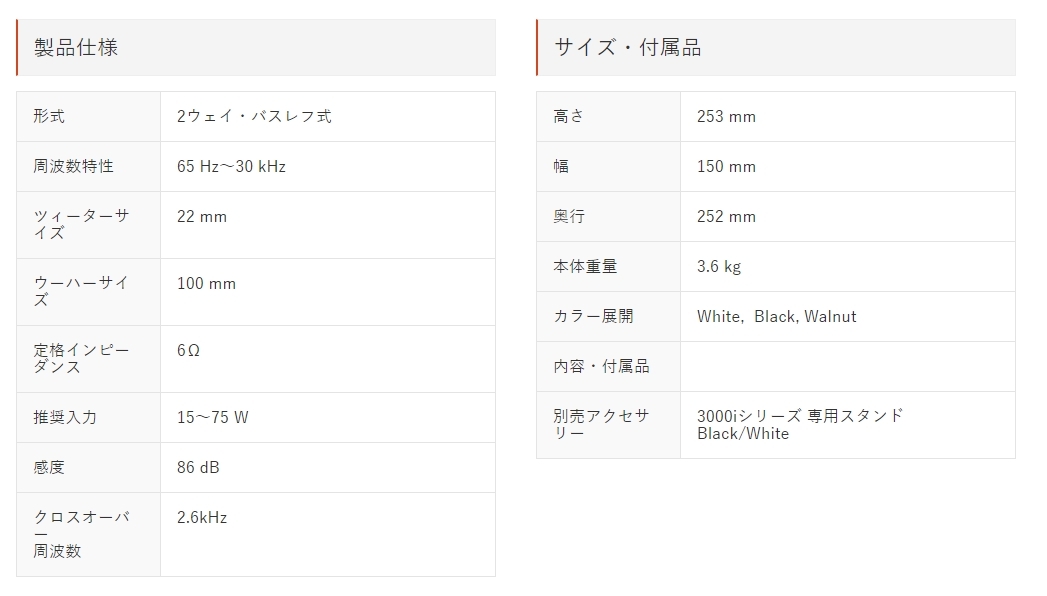Select the 100 mm woofer size value
Image resolution: width=1047 pixels, height=596 pixels.
tap(206, 284)
